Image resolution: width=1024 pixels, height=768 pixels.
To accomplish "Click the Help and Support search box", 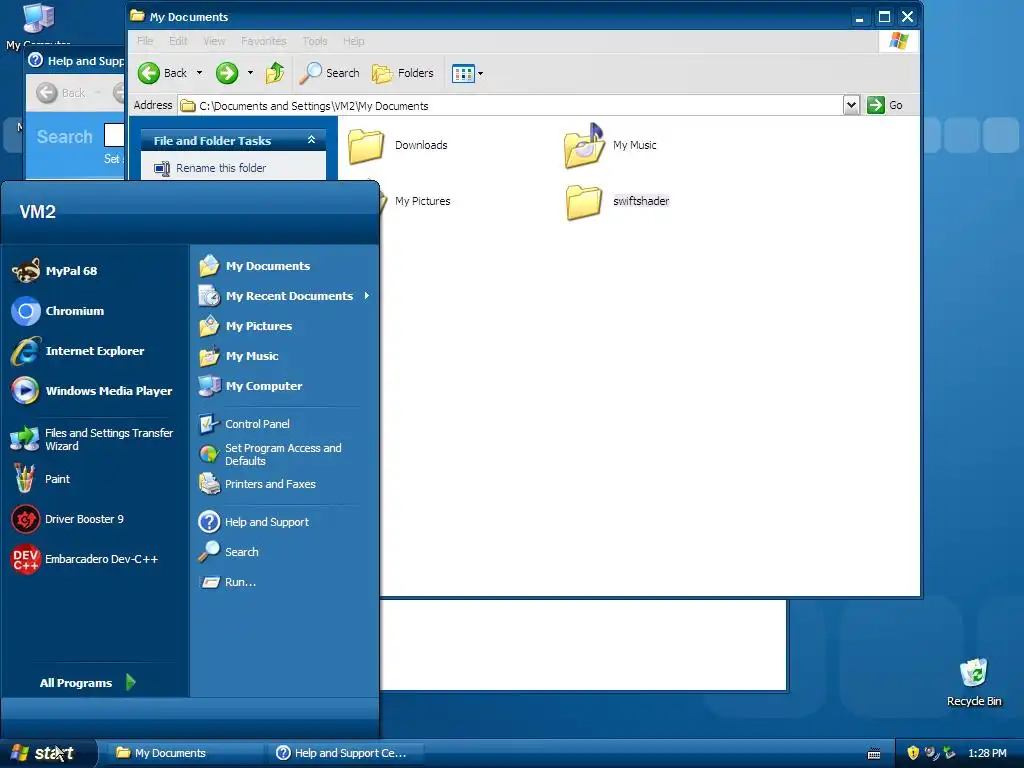I will [x=114, y=136].
